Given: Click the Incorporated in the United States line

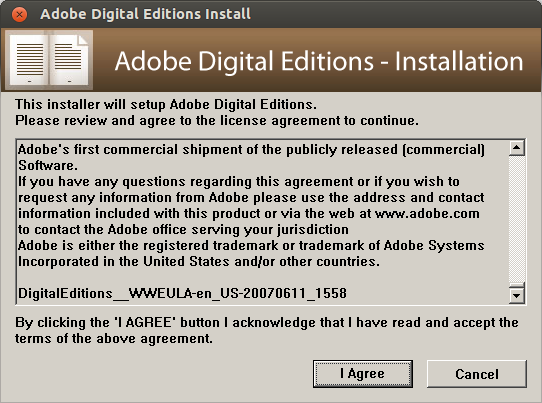Looking at the screenshot, I should point(199,262).
